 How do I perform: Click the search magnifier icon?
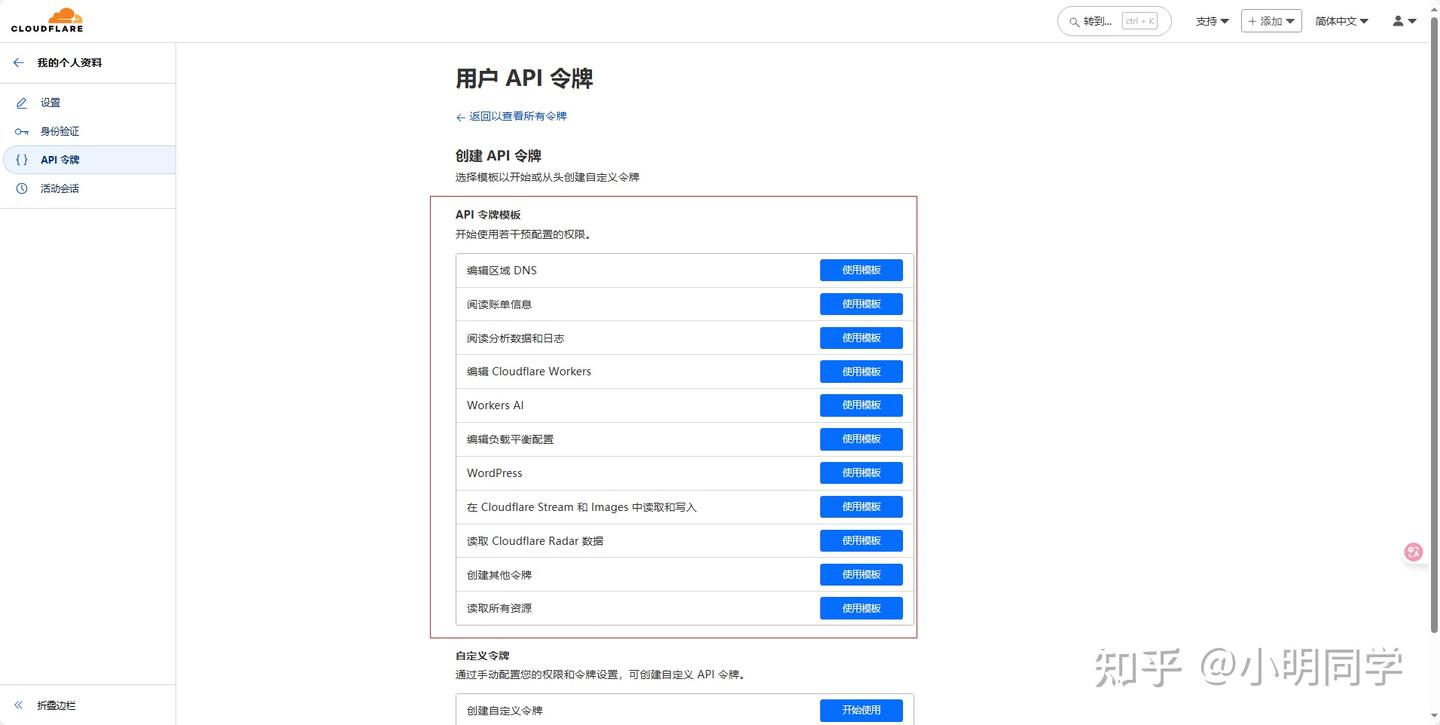[x=1074, y=21]
